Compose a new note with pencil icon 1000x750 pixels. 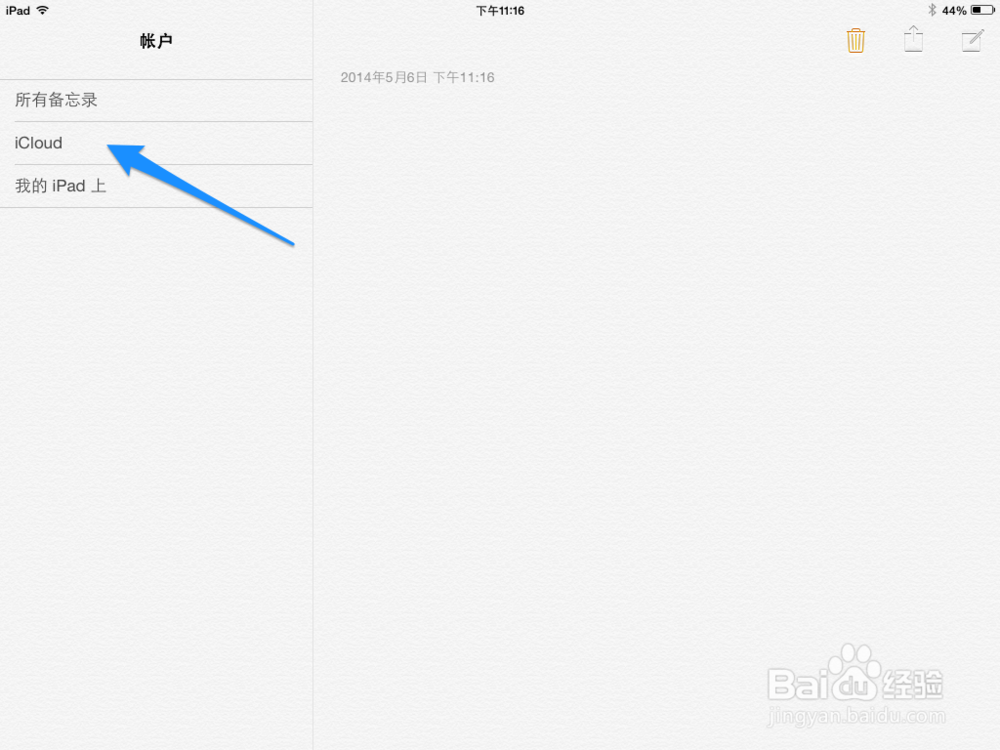[x=972, y=41]
